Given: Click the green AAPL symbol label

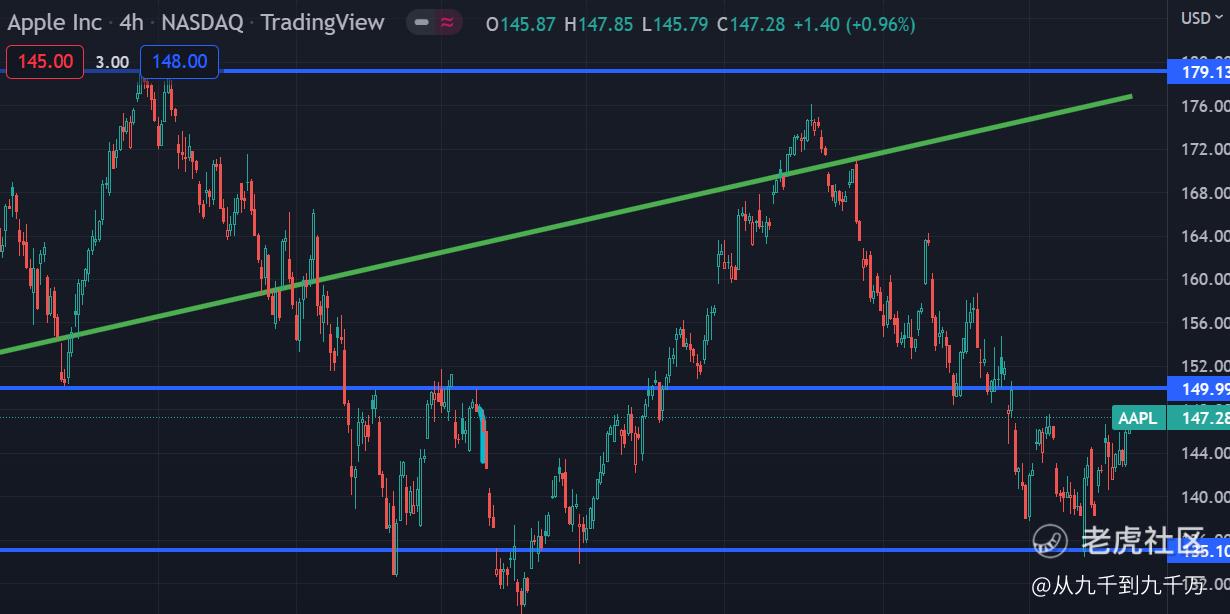Looking at the screenshot, I should pyautogui.click(x=1138, y=418).
